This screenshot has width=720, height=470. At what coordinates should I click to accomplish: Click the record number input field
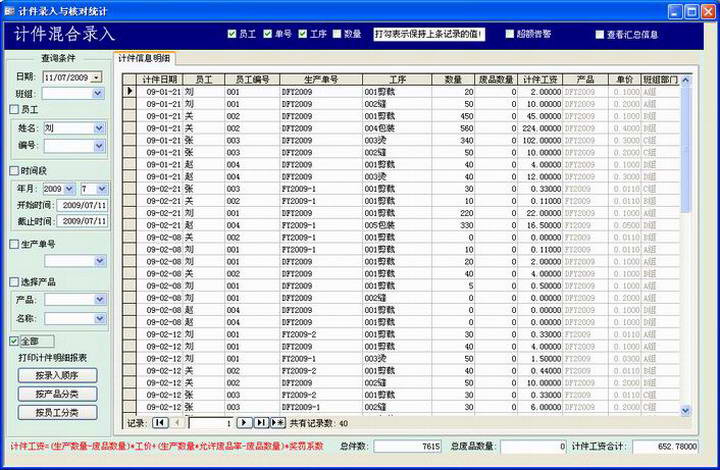point(211,423)
